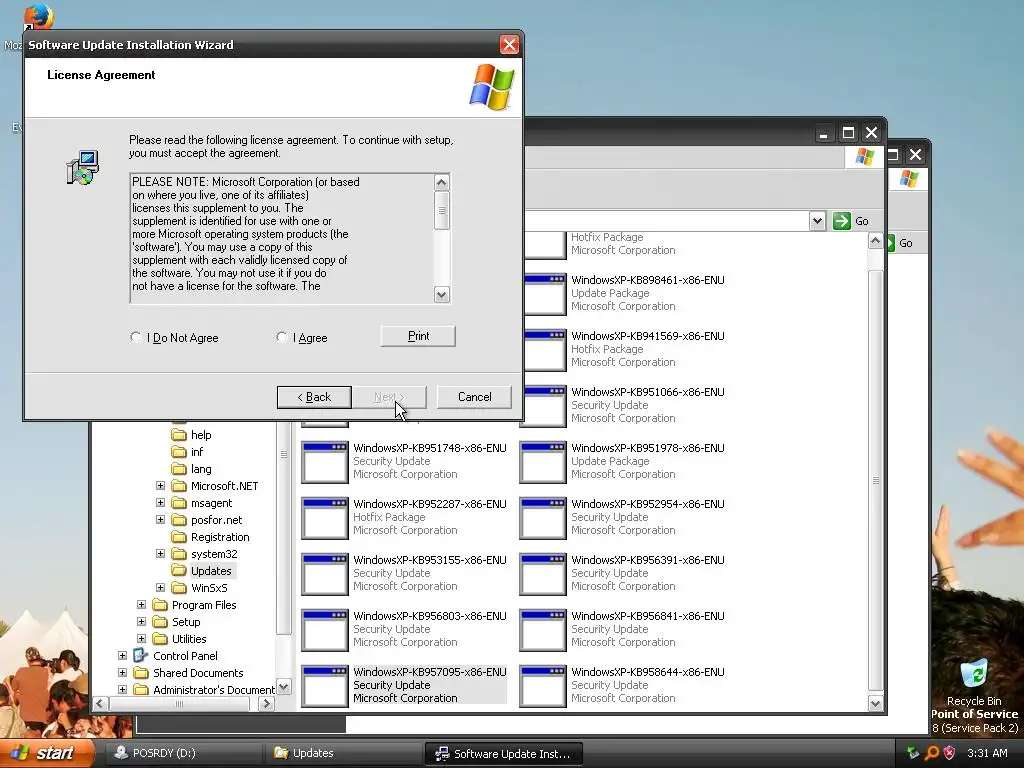Expand the Setup folder node

pos(141,621)
